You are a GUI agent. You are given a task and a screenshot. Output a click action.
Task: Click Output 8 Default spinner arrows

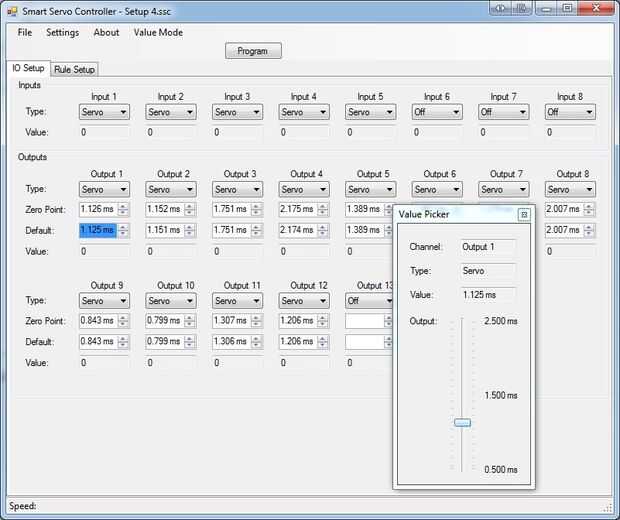[589, 230]
